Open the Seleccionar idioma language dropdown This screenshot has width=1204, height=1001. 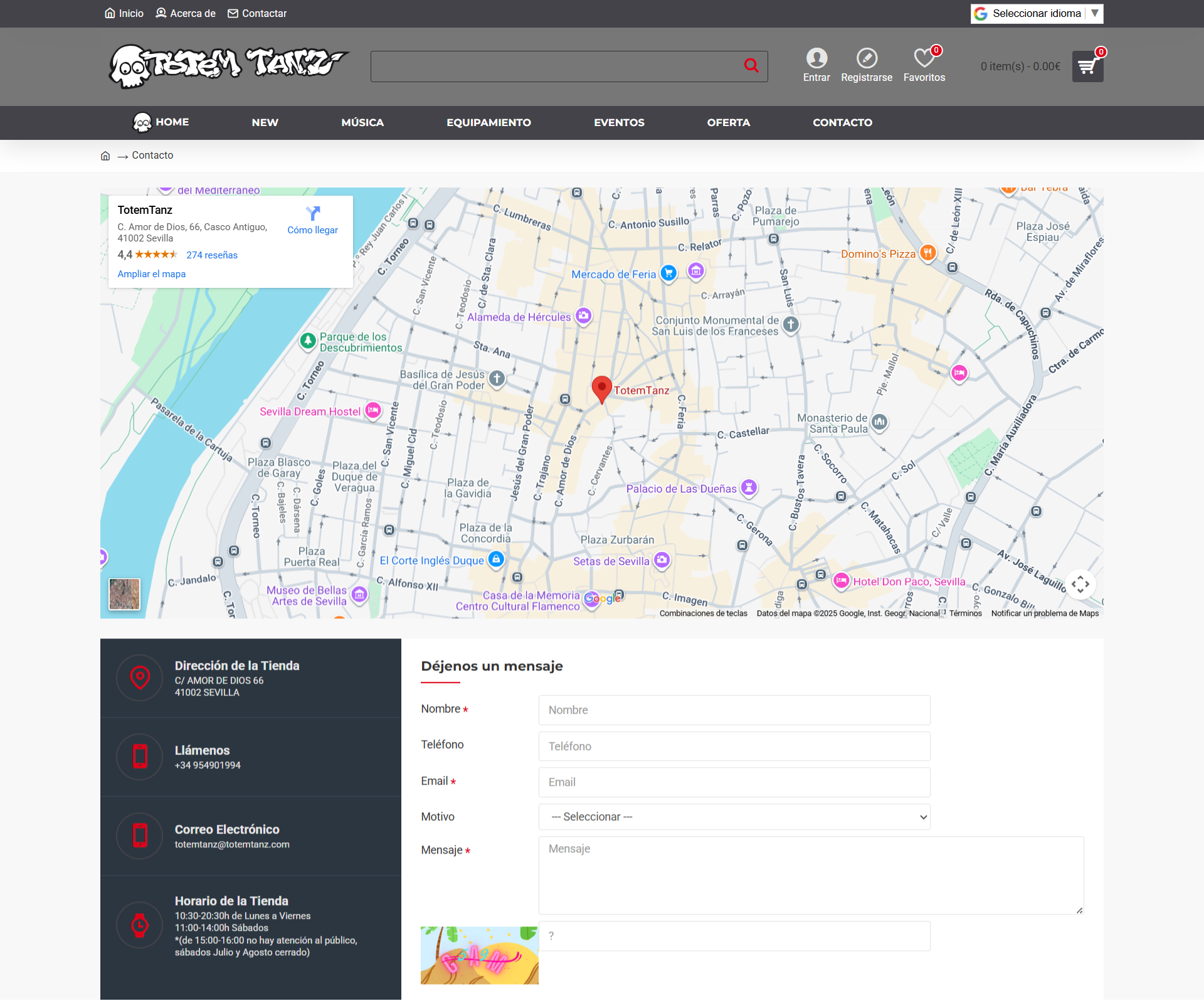1037,14
